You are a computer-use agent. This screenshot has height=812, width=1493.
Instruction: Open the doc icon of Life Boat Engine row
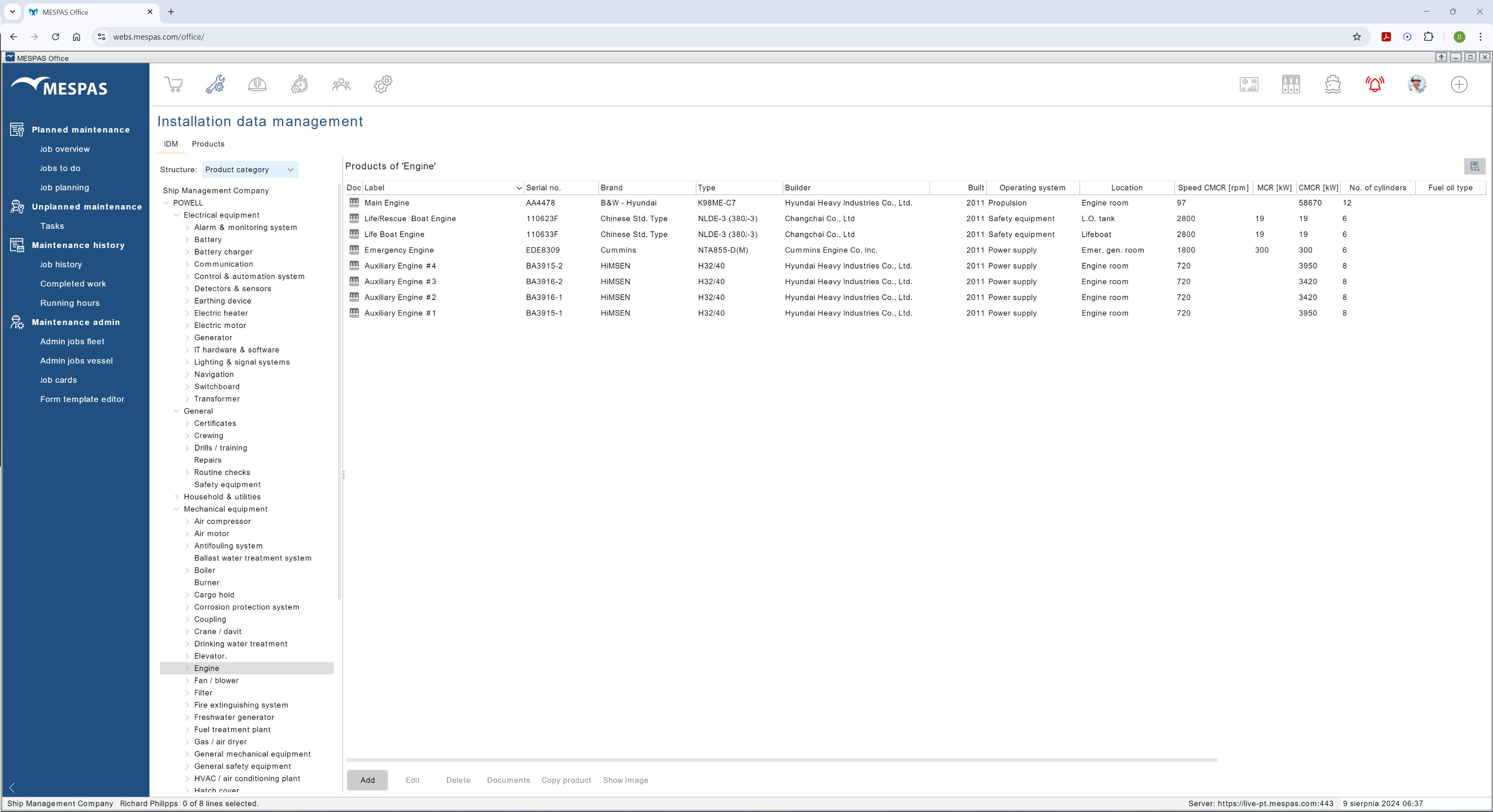354,234
